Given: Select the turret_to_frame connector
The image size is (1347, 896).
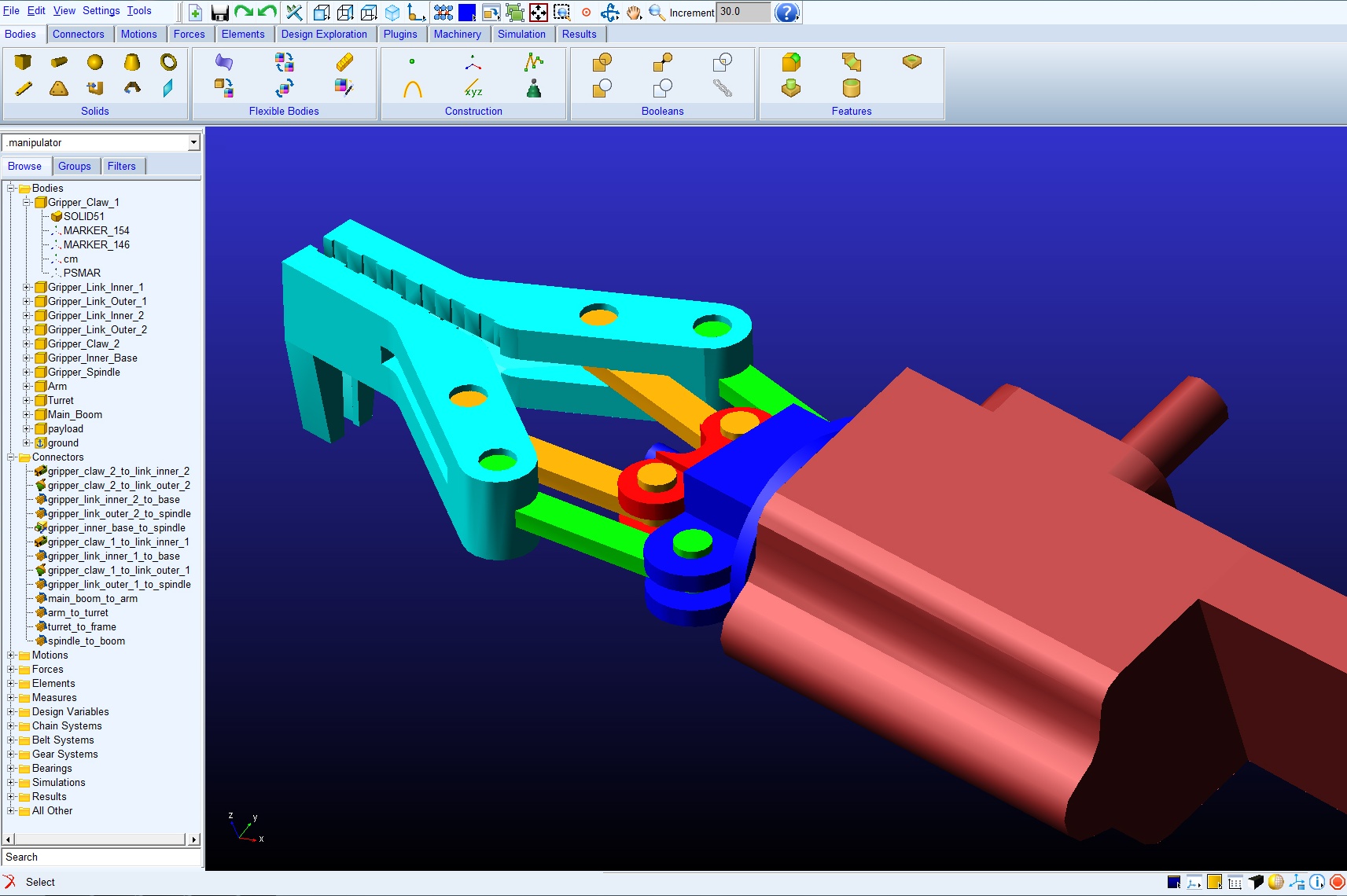Looking at the screenshot, I should click(82, 627).
